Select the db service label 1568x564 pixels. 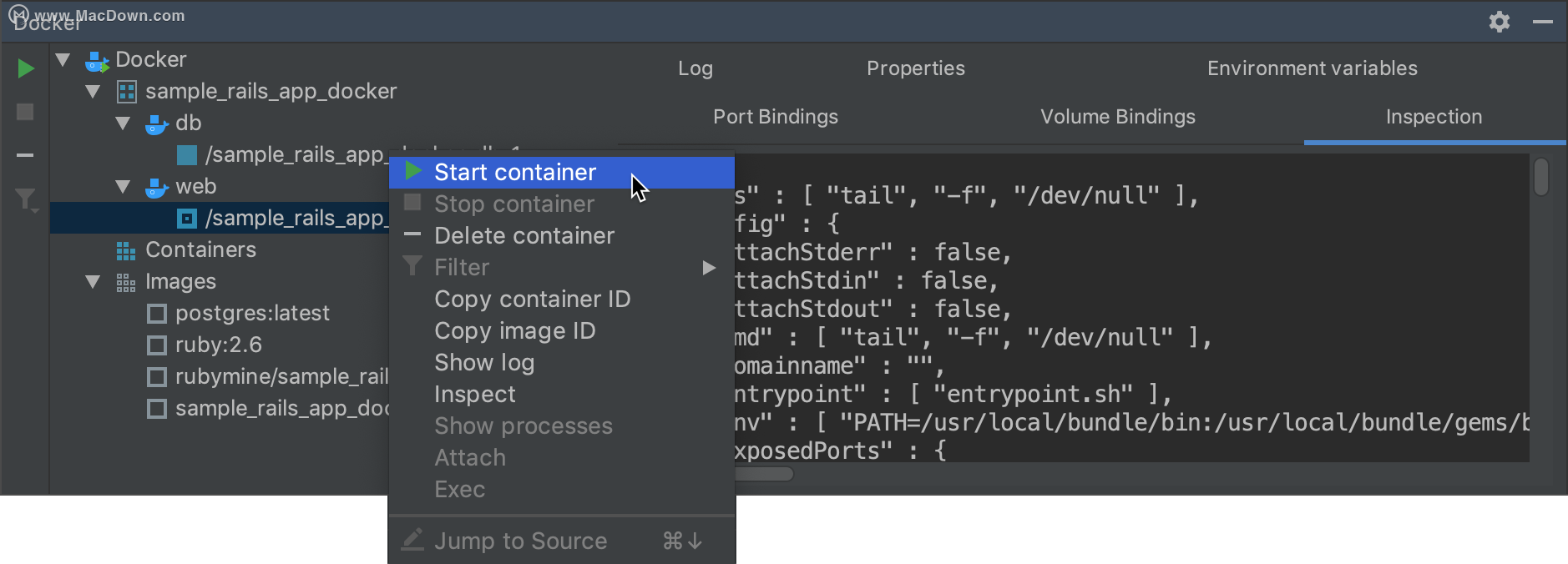click(189, 123)
